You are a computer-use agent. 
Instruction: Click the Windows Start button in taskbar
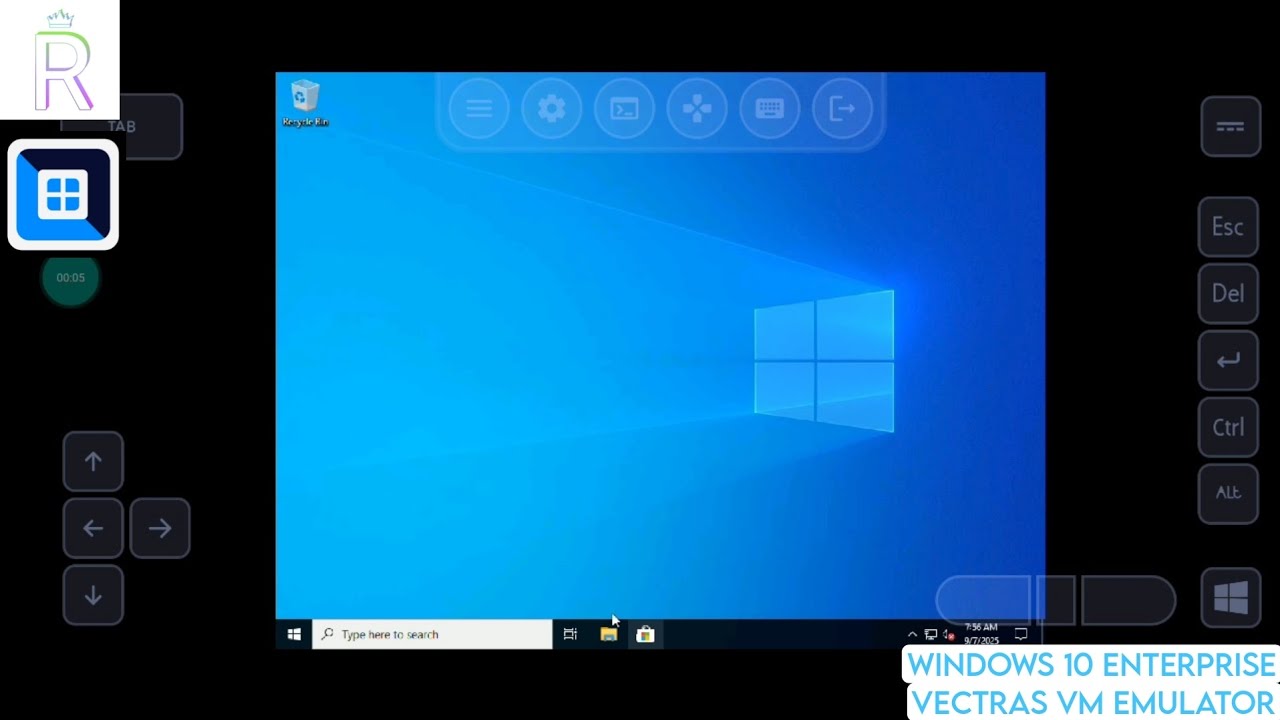(294, 634)
